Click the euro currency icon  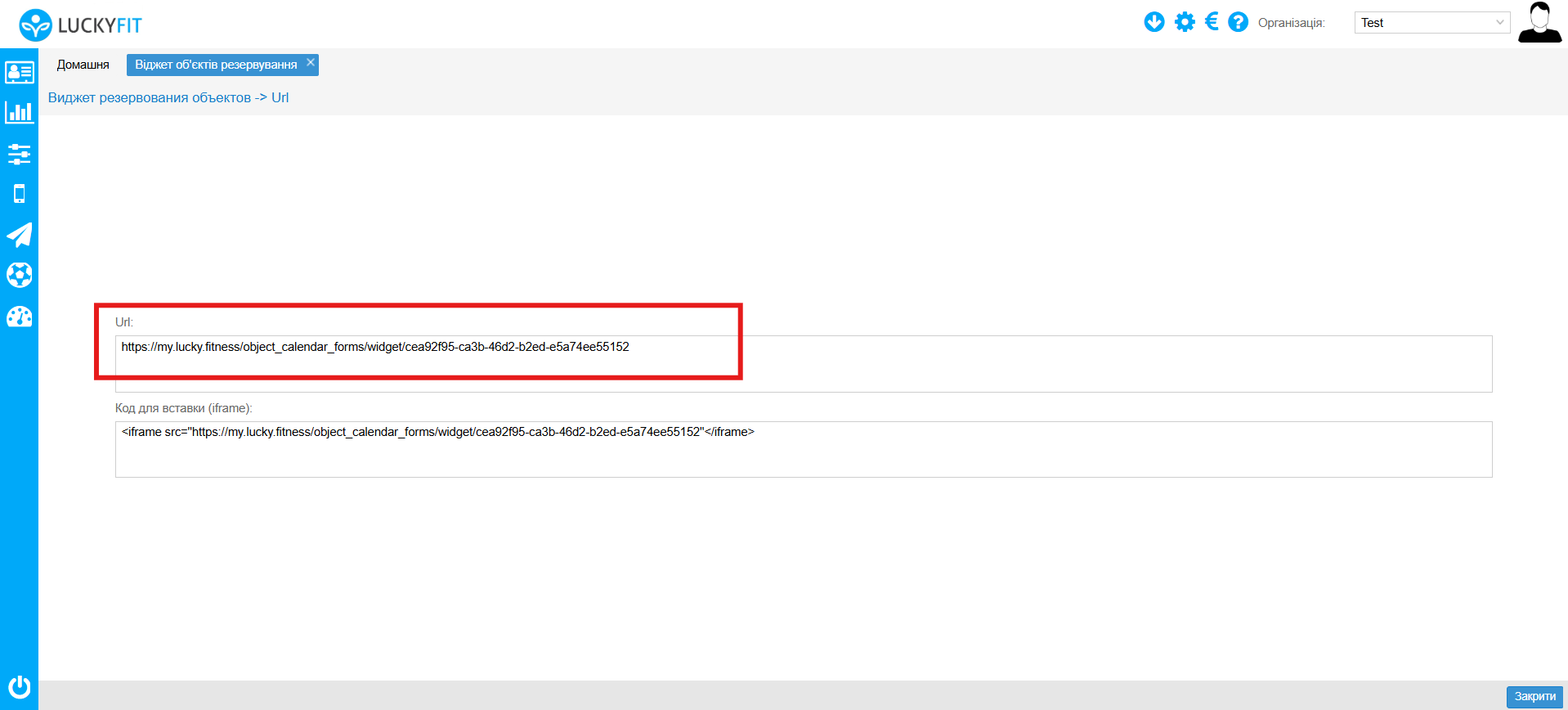(1212, 22)
